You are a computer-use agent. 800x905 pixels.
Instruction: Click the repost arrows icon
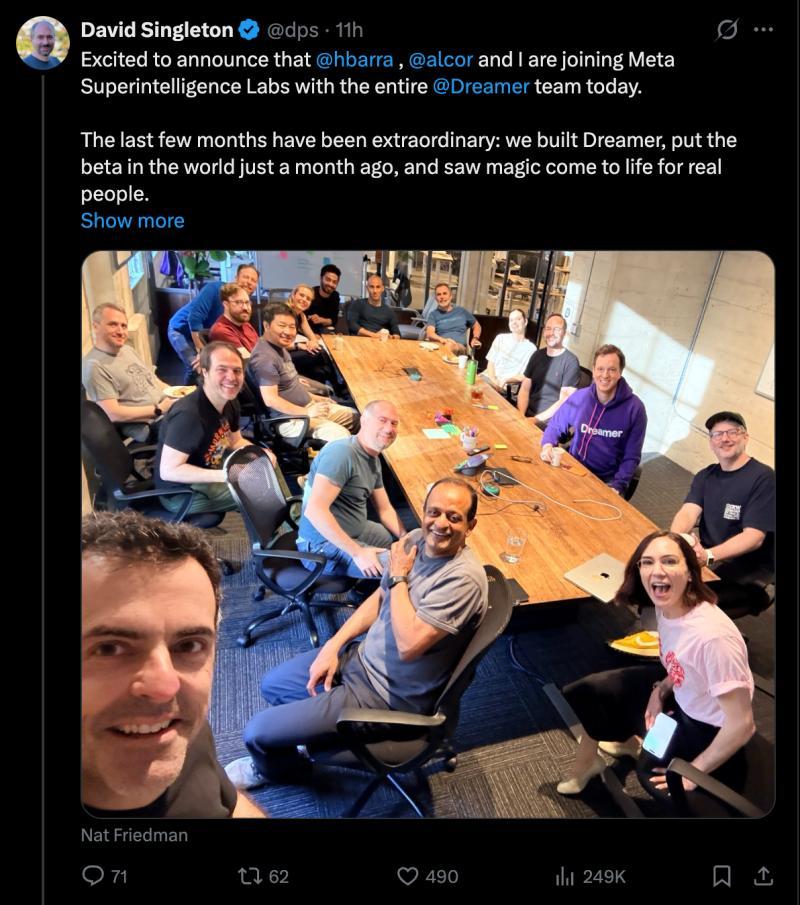pyautogui.click(x=251, y=876)
